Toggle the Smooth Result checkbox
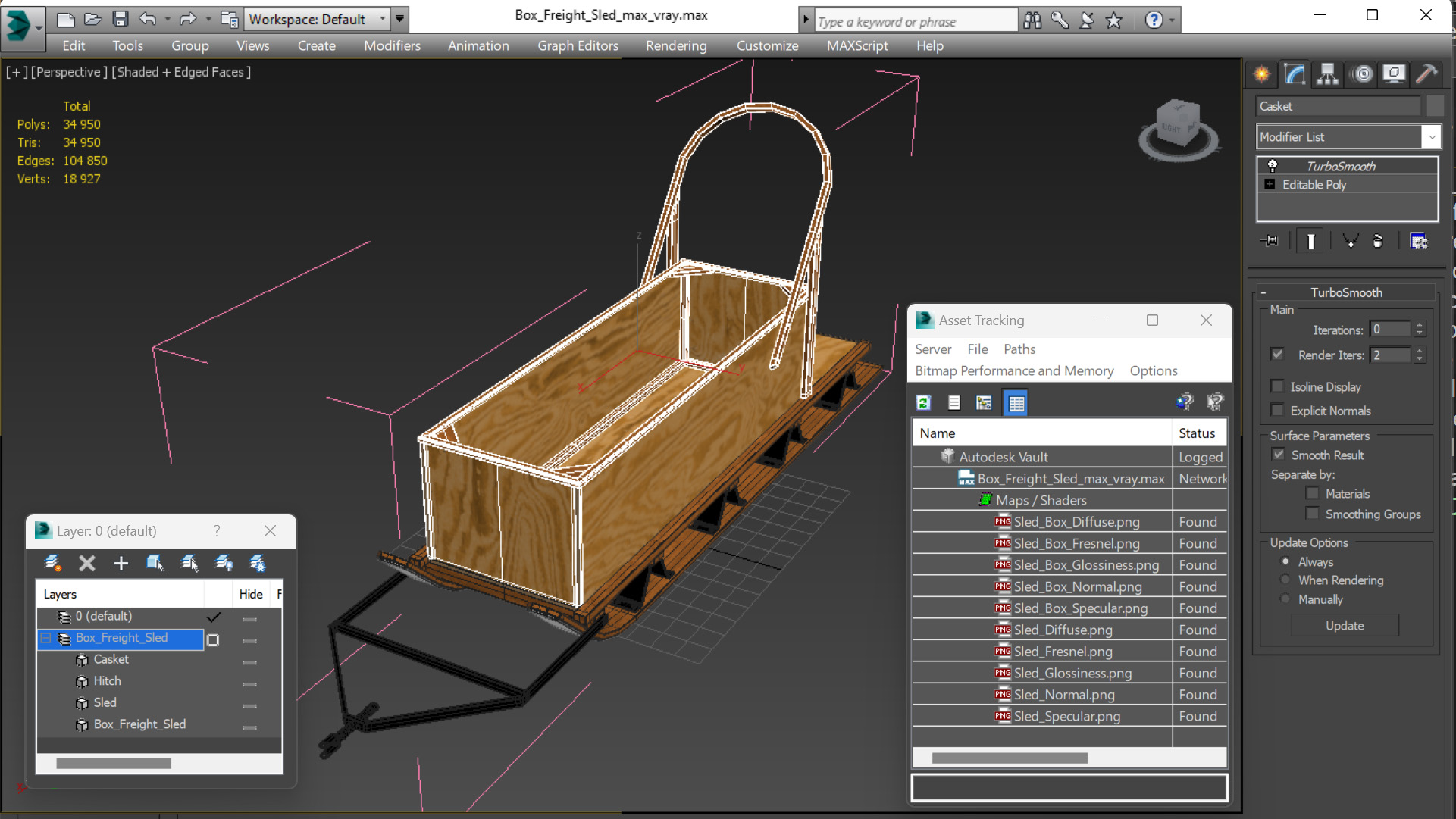Image resolution: width=1456 pixels, height=819 pixels. click(1279, 455)
